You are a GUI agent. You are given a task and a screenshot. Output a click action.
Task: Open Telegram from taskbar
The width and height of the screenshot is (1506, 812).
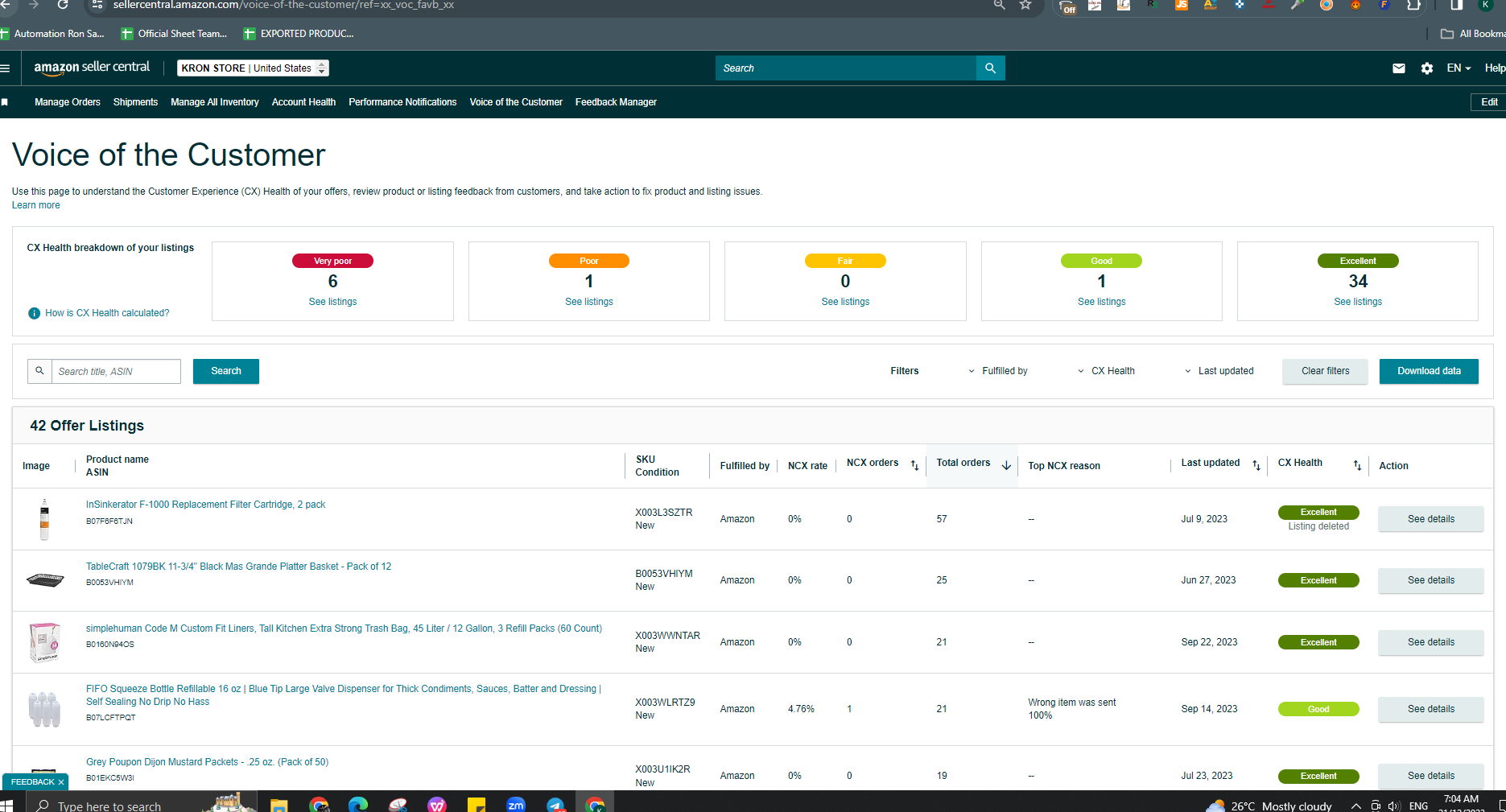pyautogui.click(x=555, y=805)
